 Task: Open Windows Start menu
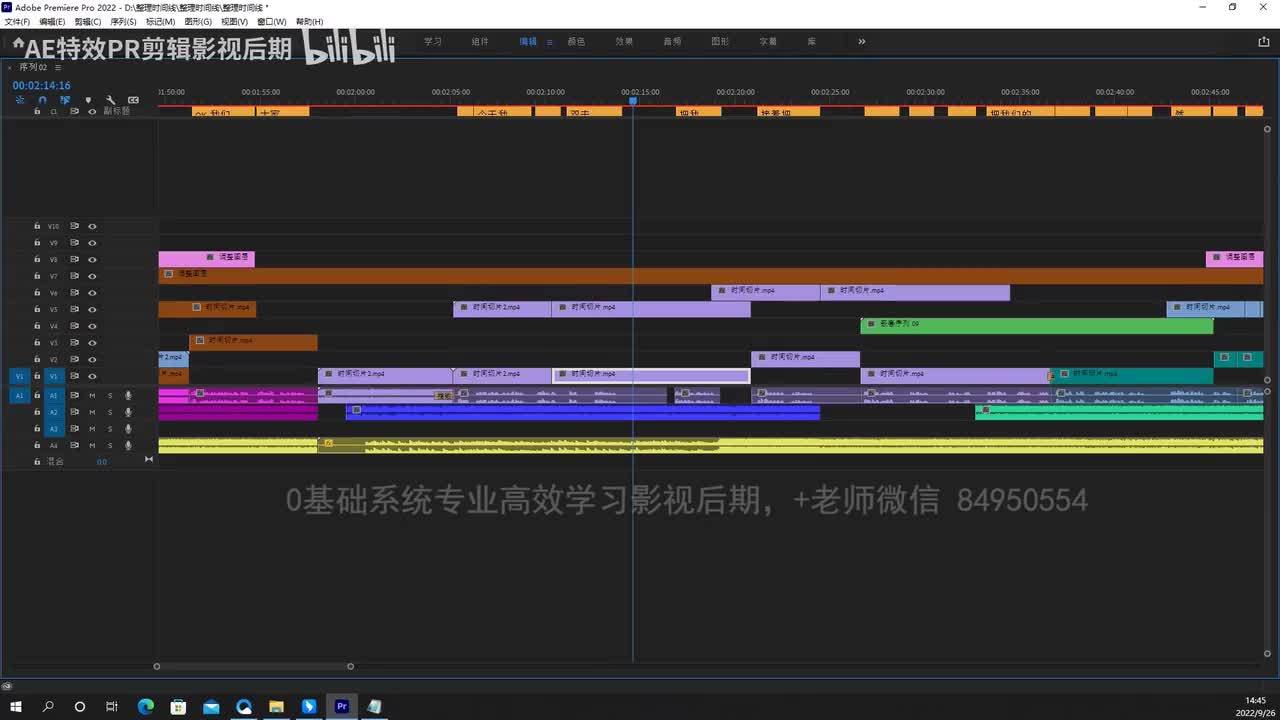[16, 706]
